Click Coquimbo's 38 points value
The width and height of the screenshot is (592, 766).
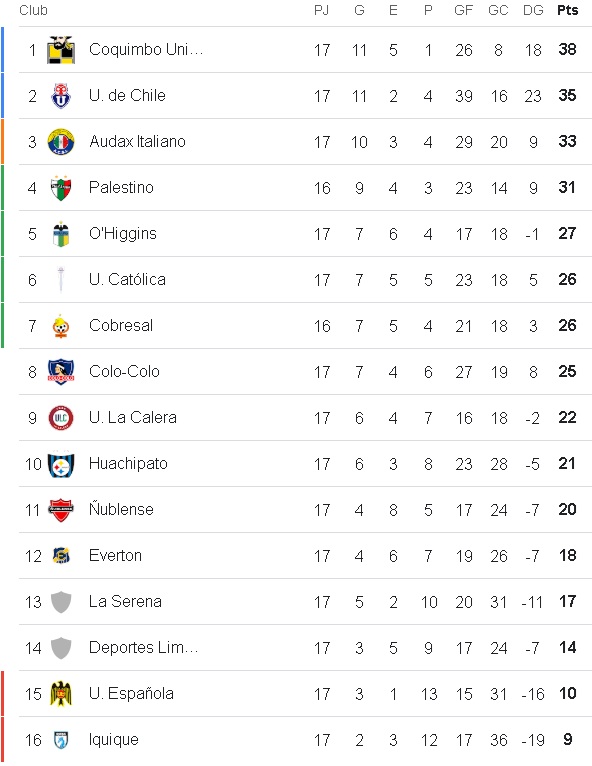[x=568, y=49]
